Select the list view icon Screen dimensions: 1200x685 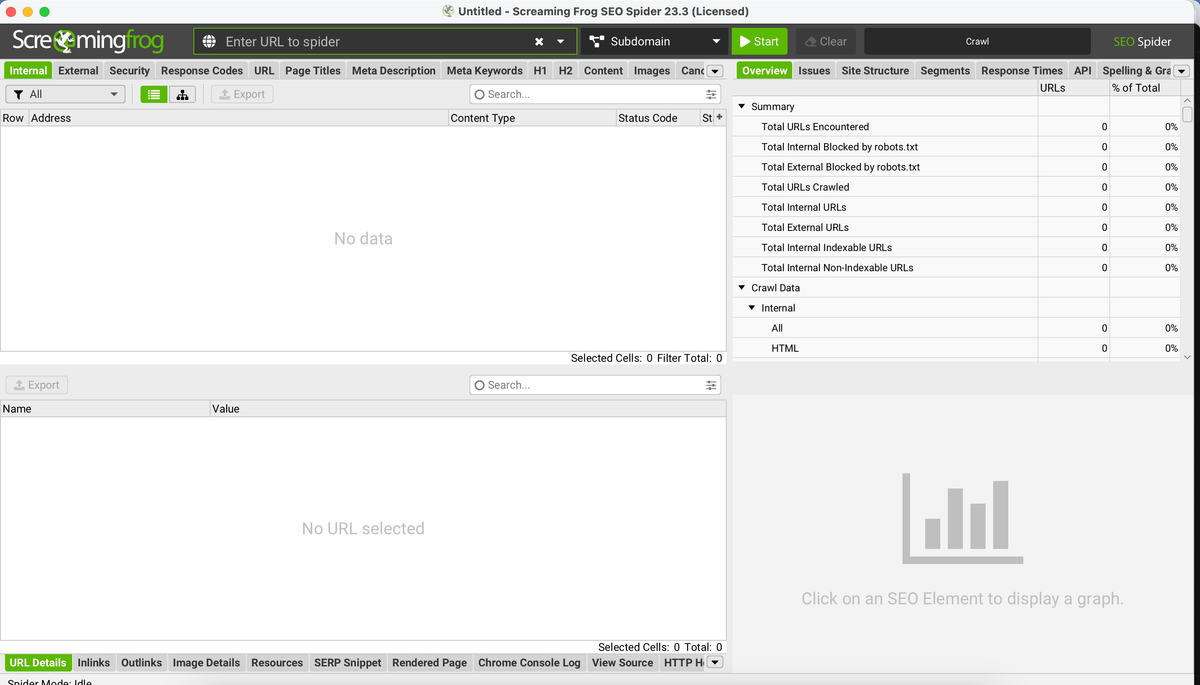(153, 94)
